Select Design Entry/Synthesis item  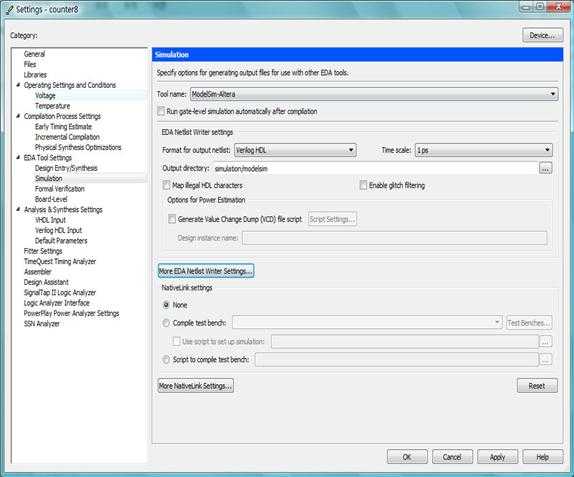(66, 168)
